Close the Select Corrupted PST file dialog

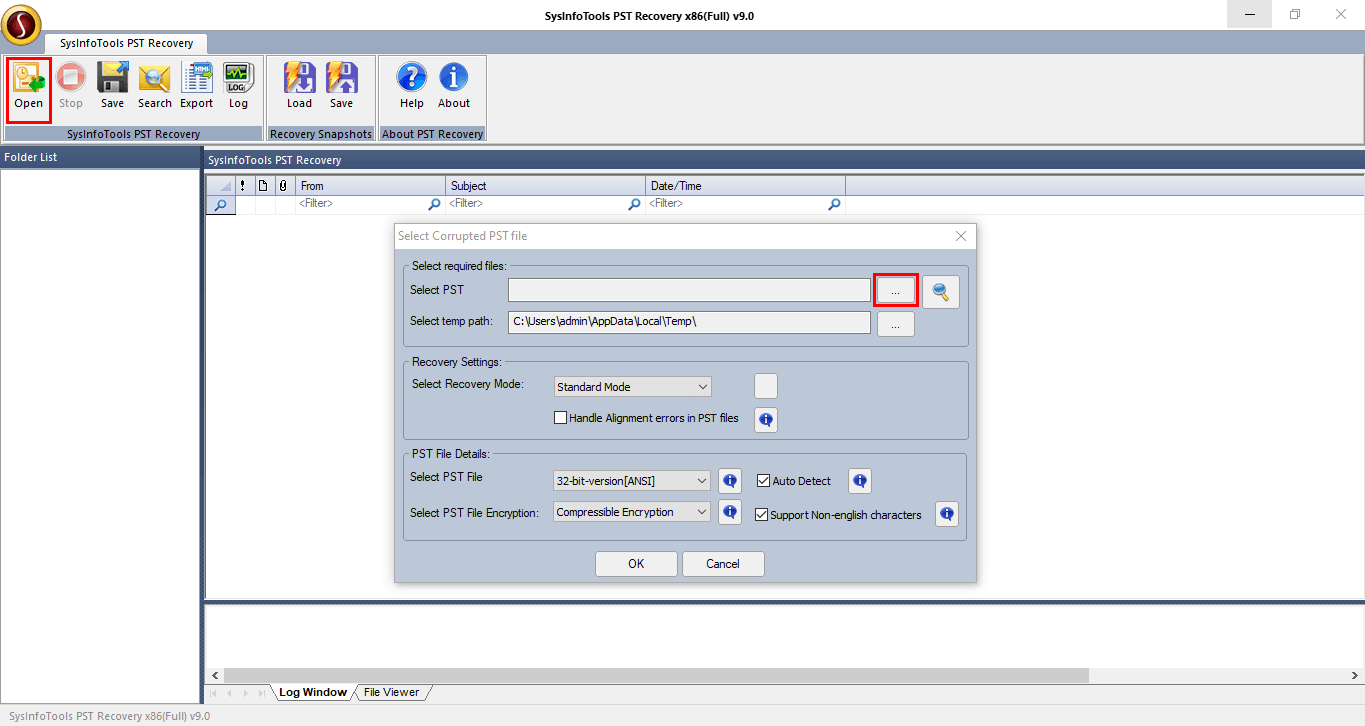point(961,236)
